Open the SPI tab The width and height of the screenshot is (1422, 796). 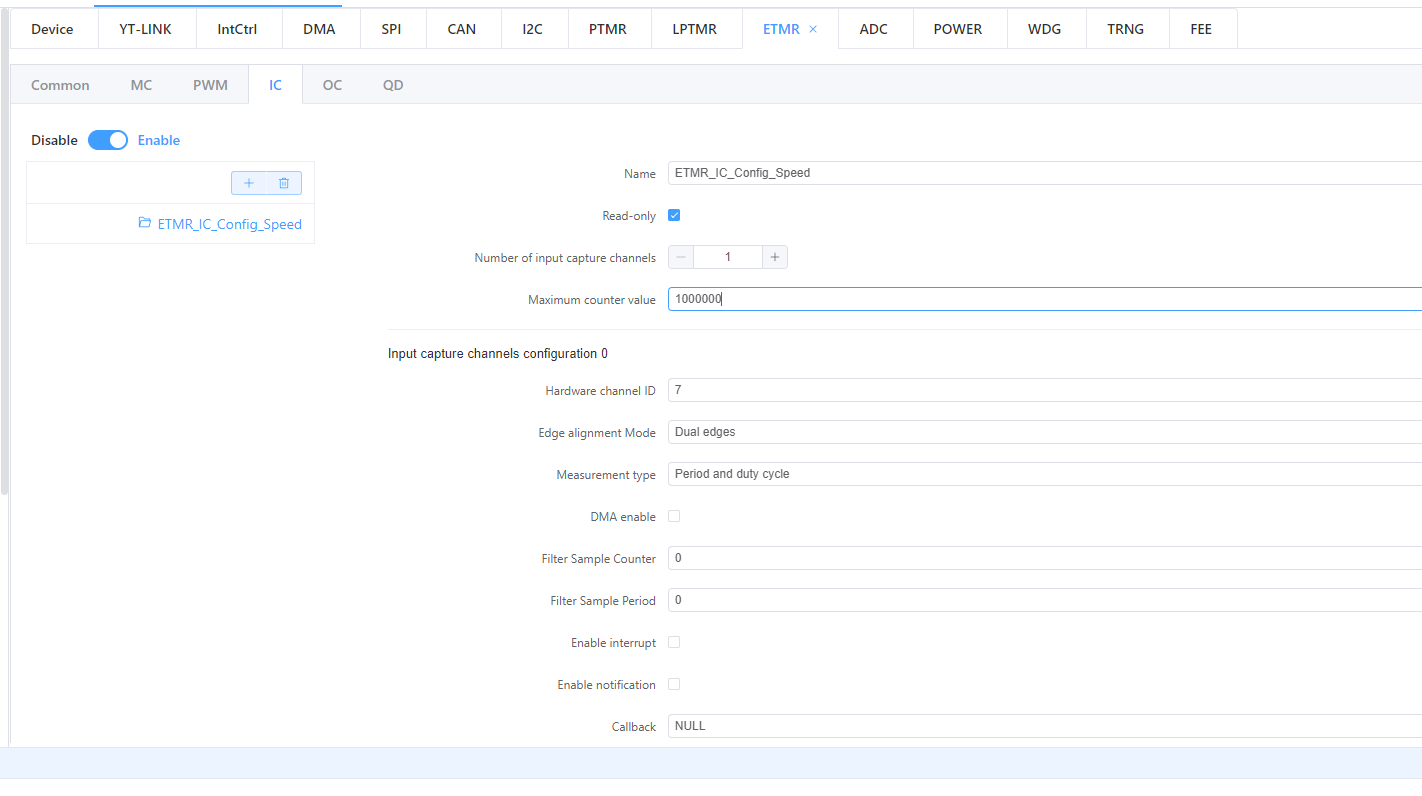pos(391,29)
